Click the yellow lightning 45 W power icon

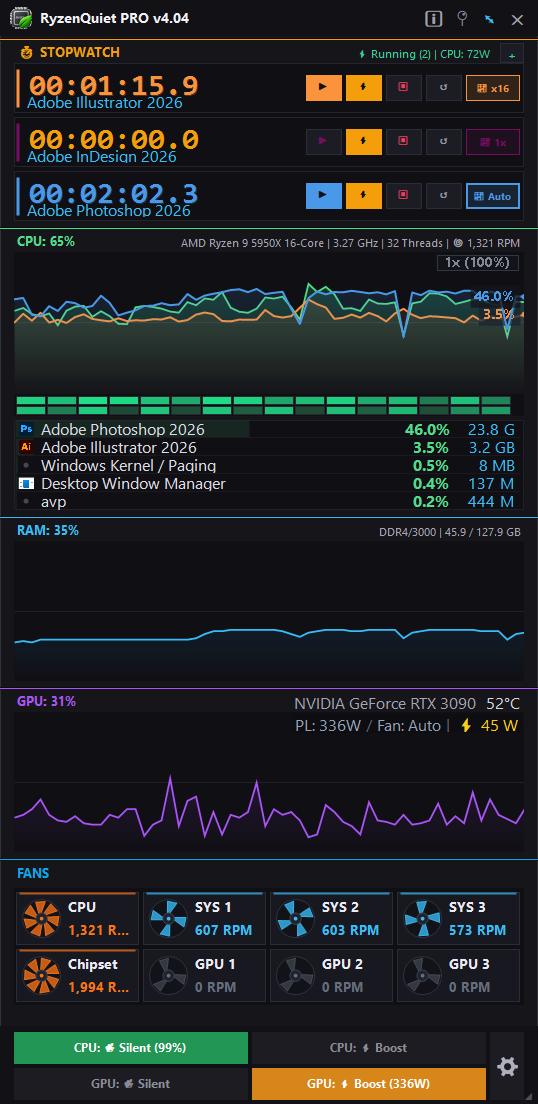465,726
